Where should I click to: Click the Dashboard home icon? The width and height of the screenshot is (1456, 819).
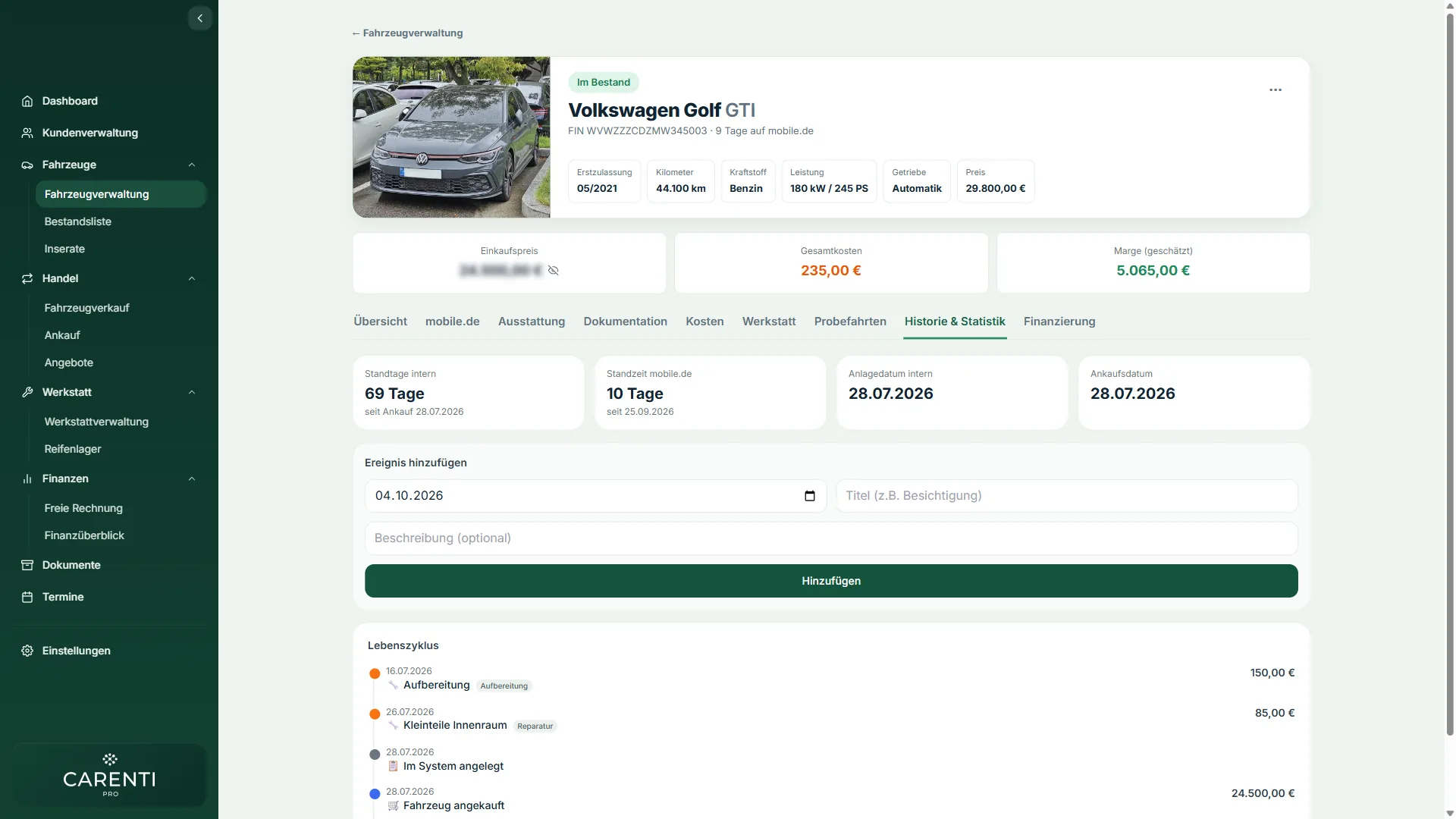pos(27,101)
